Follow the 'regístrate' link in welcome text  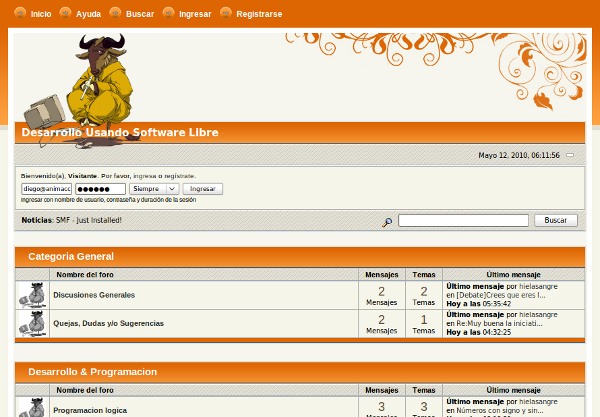180,176
